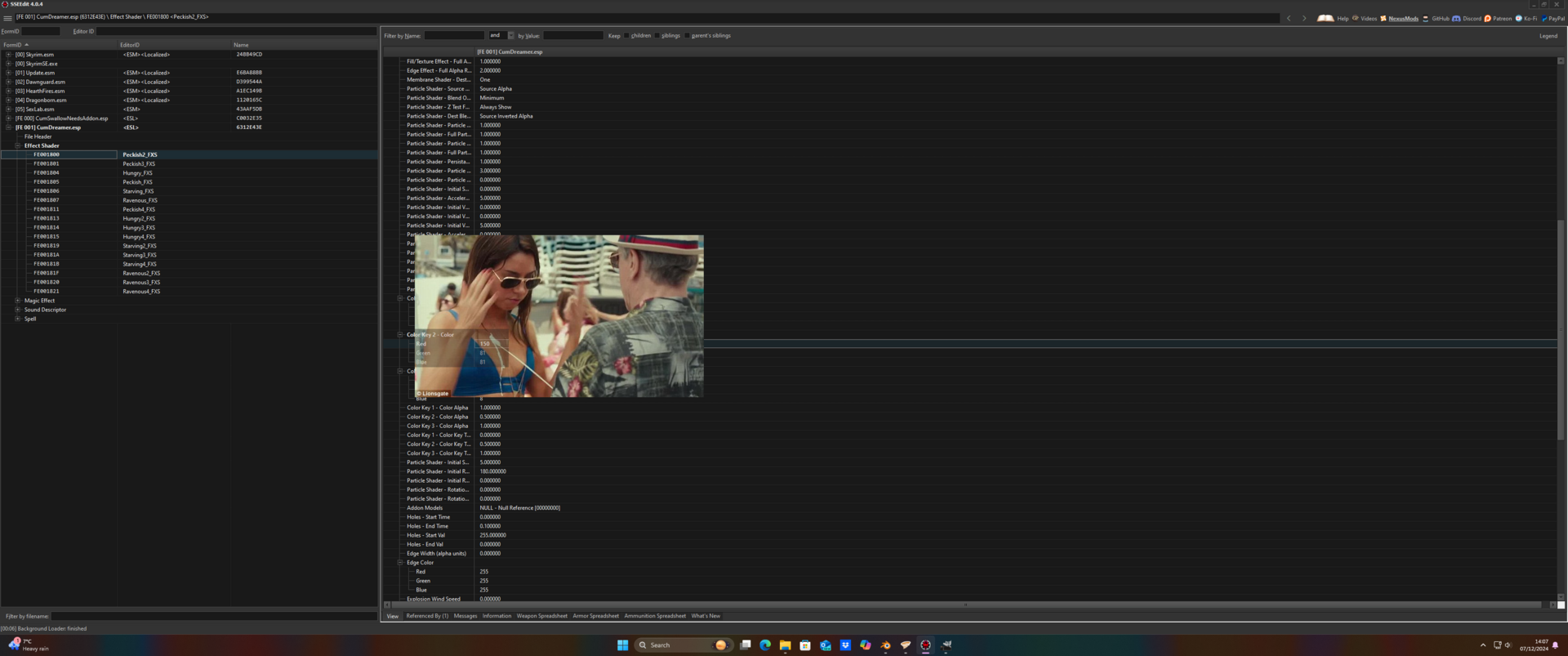Screen dimensions: 1568x656
Task: Expand the Magic Effect group
Action: (x=18, y=301)
